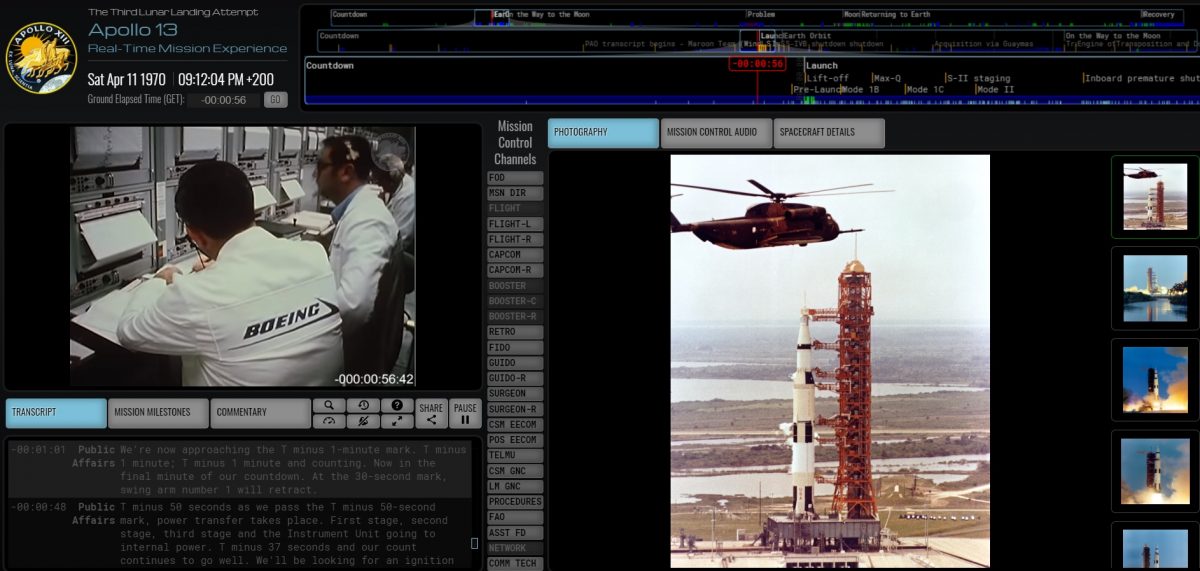Open the Spacecraft Details tab
This screenshot has width=1200, height=571.
pos(828,132)
